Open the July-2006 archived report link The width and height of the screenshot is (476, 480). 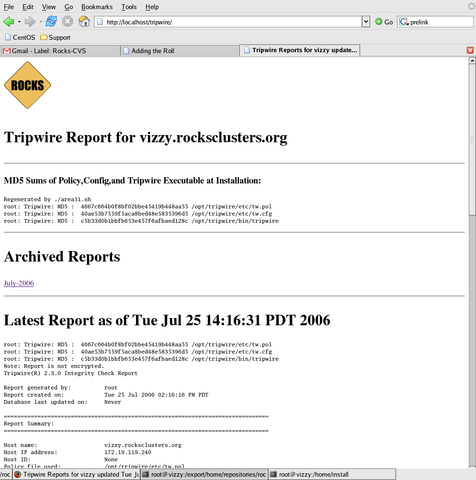(19, 283)
